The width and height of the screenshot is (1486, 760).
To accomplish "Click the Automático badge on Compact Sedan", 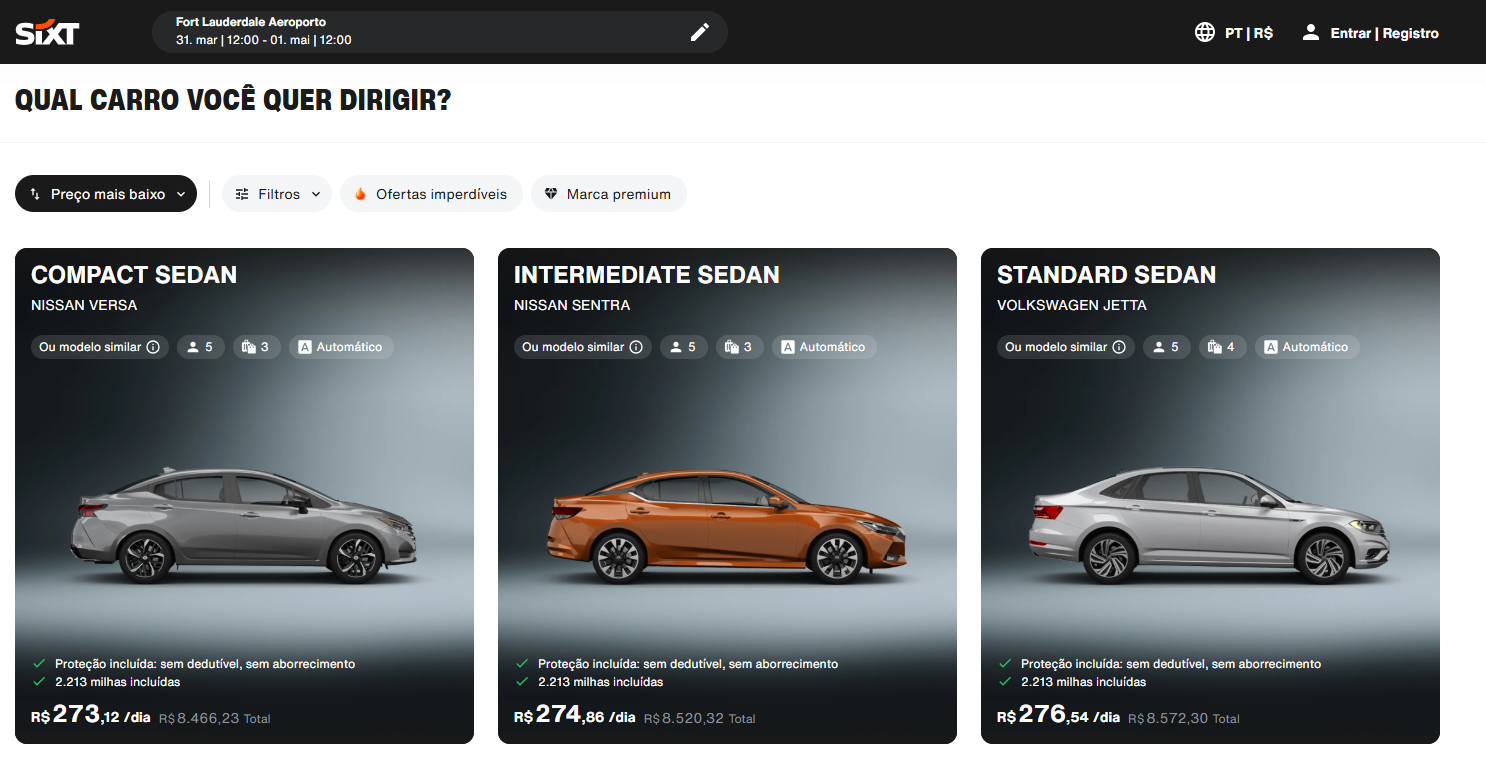I will [x=341, y=347].
